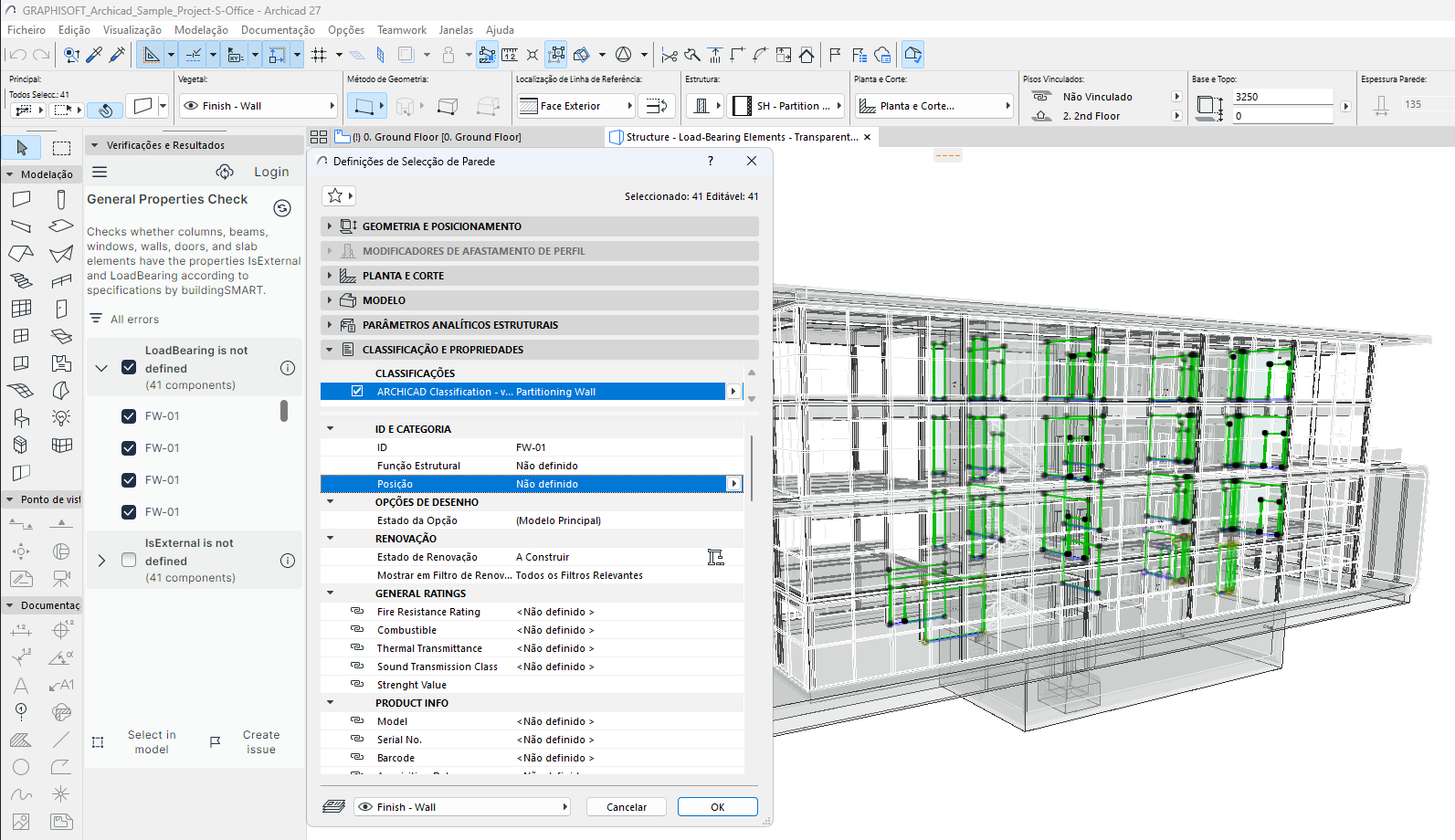This screenshot has width=1455, height=840.
Task: Expand the IsExternal is not defined group
Action: tap(101, 561)
